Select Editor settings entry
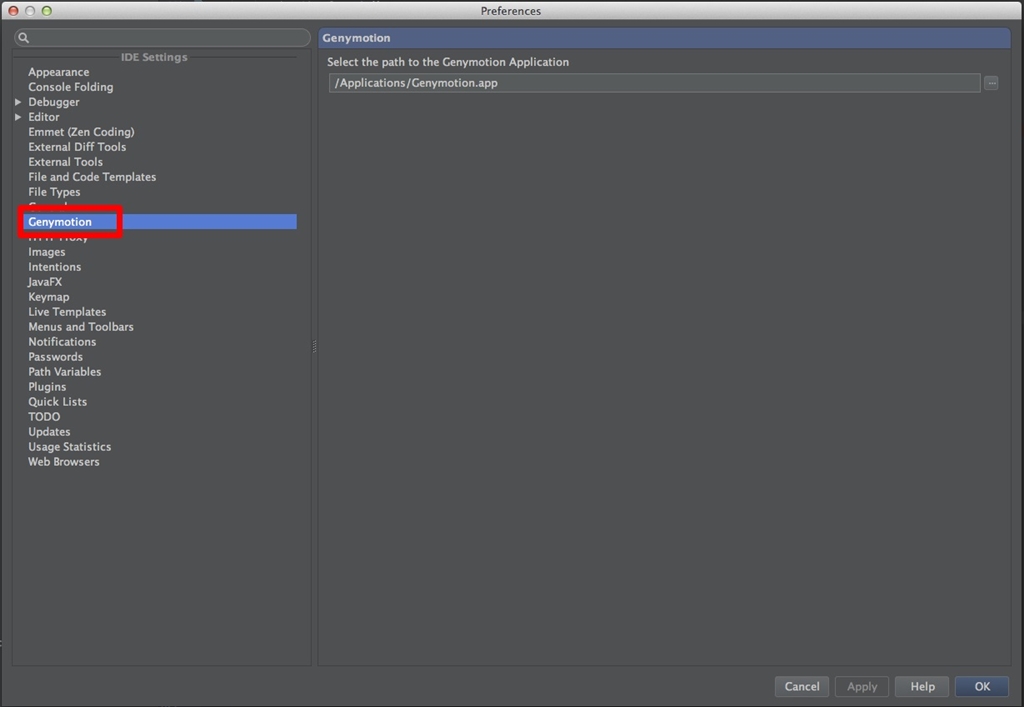 tap(44, 117)
